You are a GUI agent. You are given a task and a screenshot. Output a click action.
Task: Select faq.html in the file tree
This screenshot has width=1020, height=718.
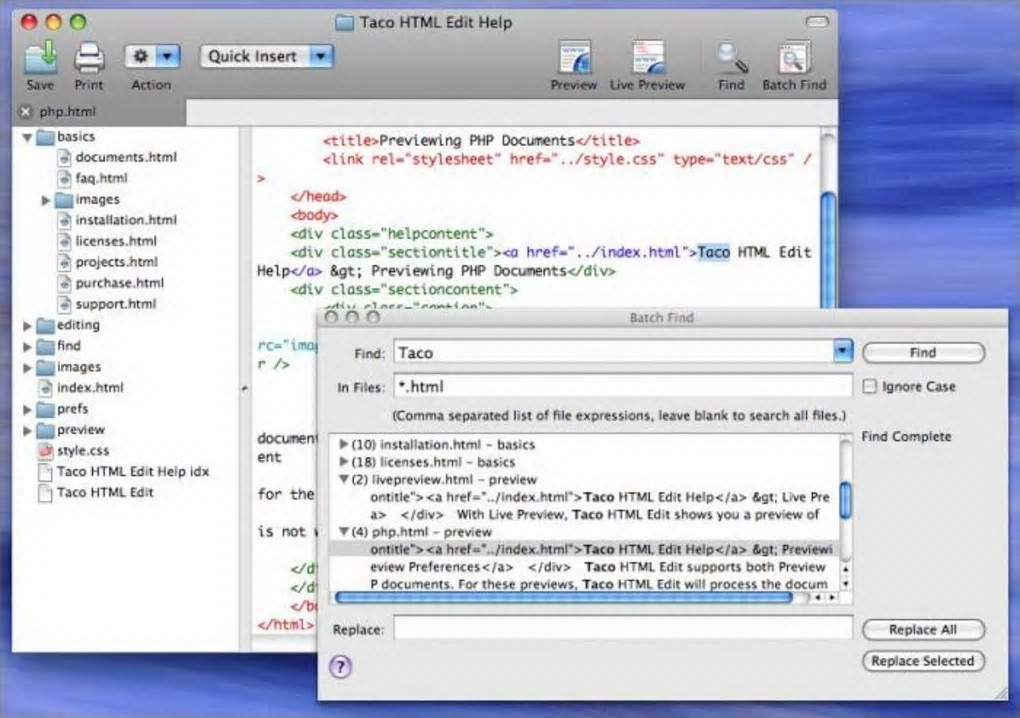tap(101, 178)
